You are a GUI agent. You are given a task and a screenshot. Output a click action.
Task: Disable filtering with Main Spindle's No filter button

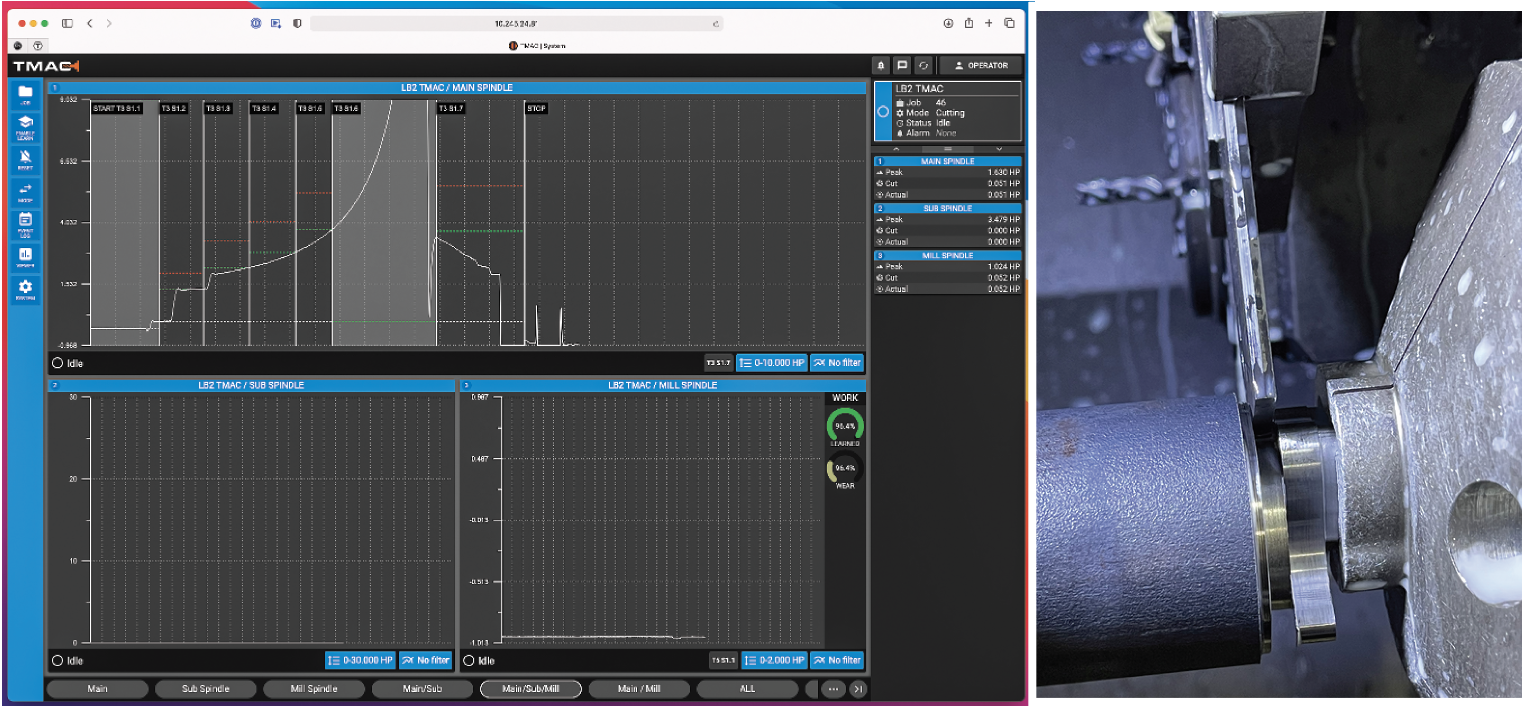tap(838, 363)
